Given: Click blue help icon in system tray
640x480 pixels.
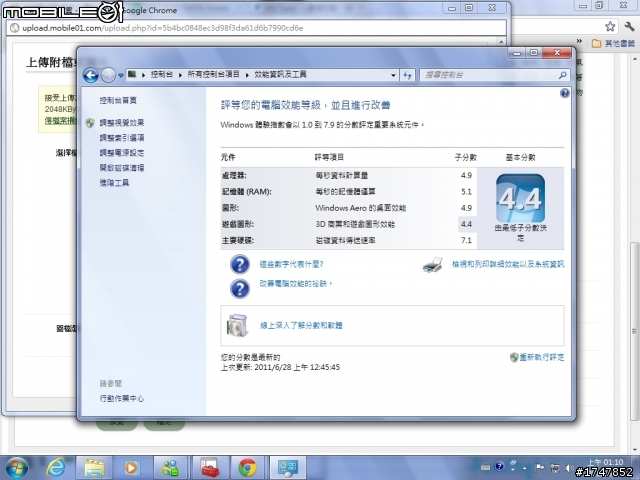Looking at the screenshot, I should coord(500,467).
